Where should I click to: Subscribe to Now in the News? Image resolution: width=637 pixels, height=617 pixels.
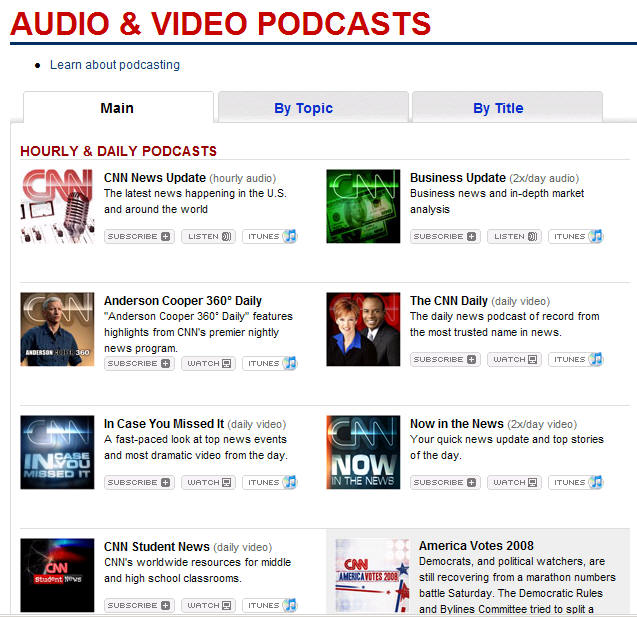coord(445,482)
